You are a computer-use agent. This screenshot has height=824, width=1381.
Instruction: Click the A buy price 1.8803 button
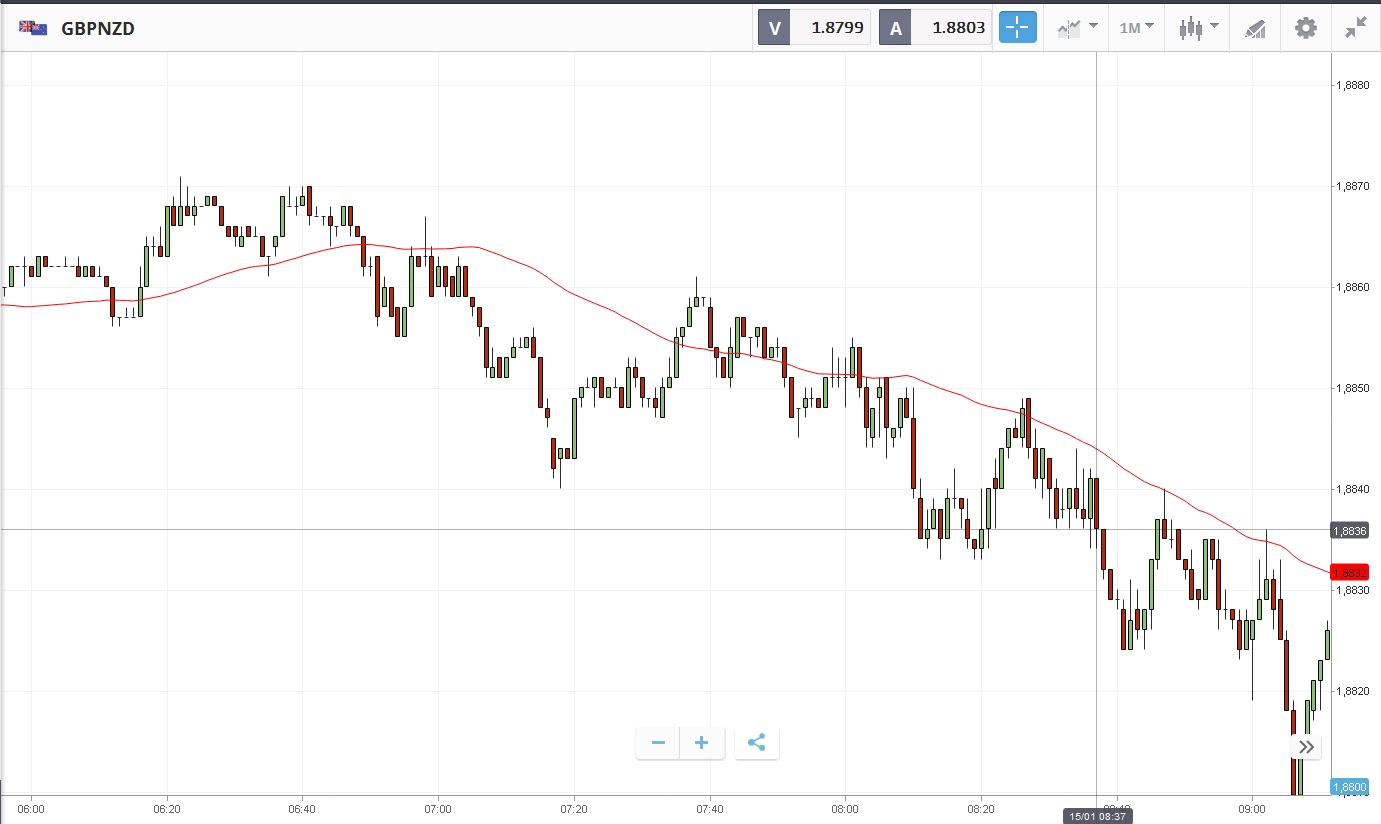click(x=935, y=28)
